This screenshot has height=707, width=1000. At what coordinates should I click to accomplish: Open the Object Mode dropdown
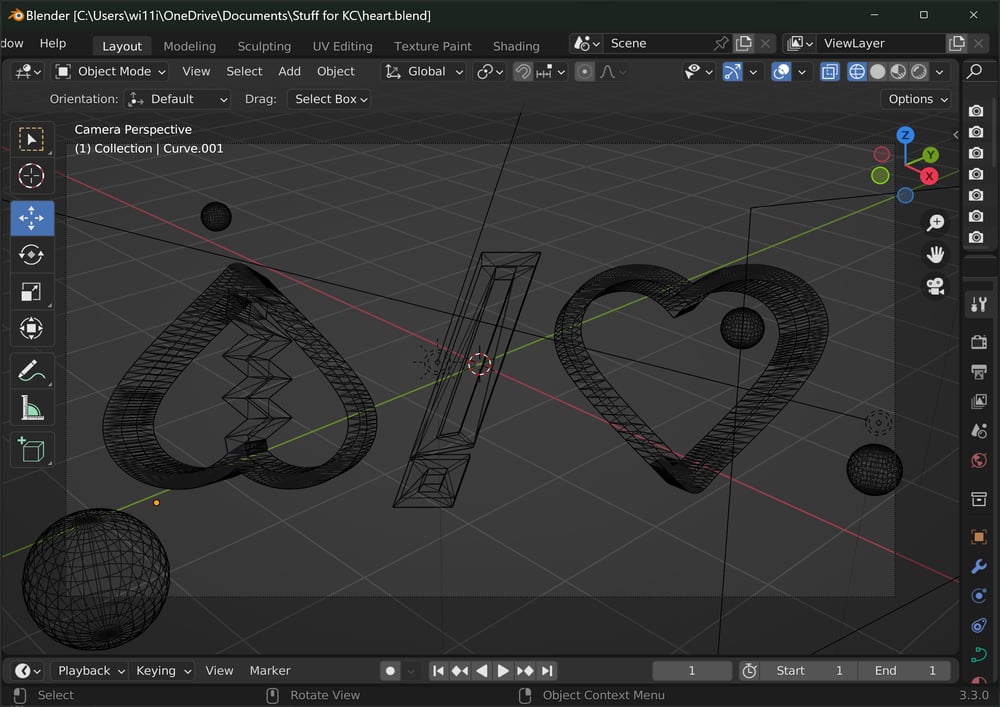click(110, 71)
